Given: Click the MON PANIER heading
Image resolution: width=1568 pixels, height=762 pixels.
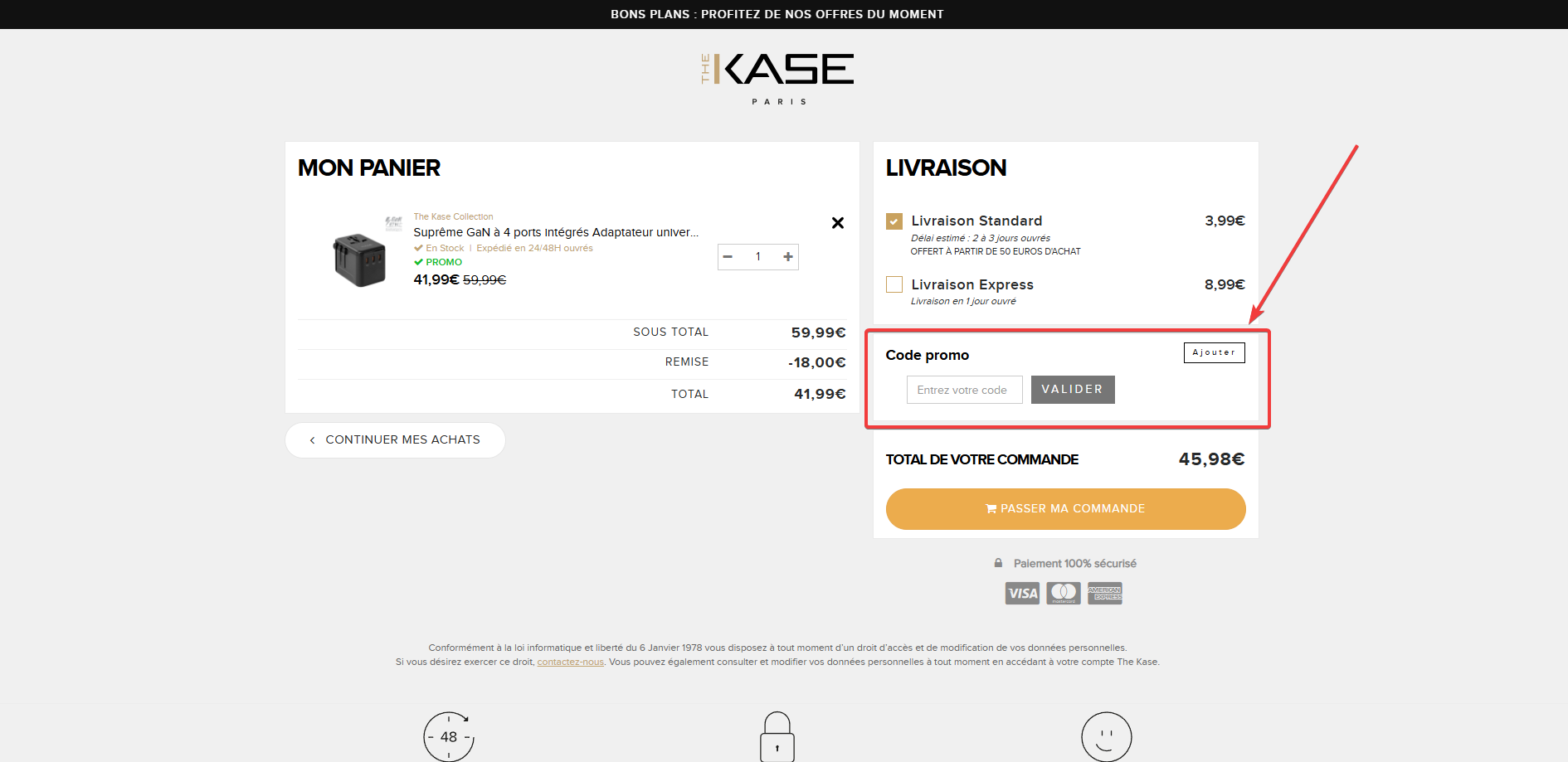Looking at the screenshot, I should 369,168.
